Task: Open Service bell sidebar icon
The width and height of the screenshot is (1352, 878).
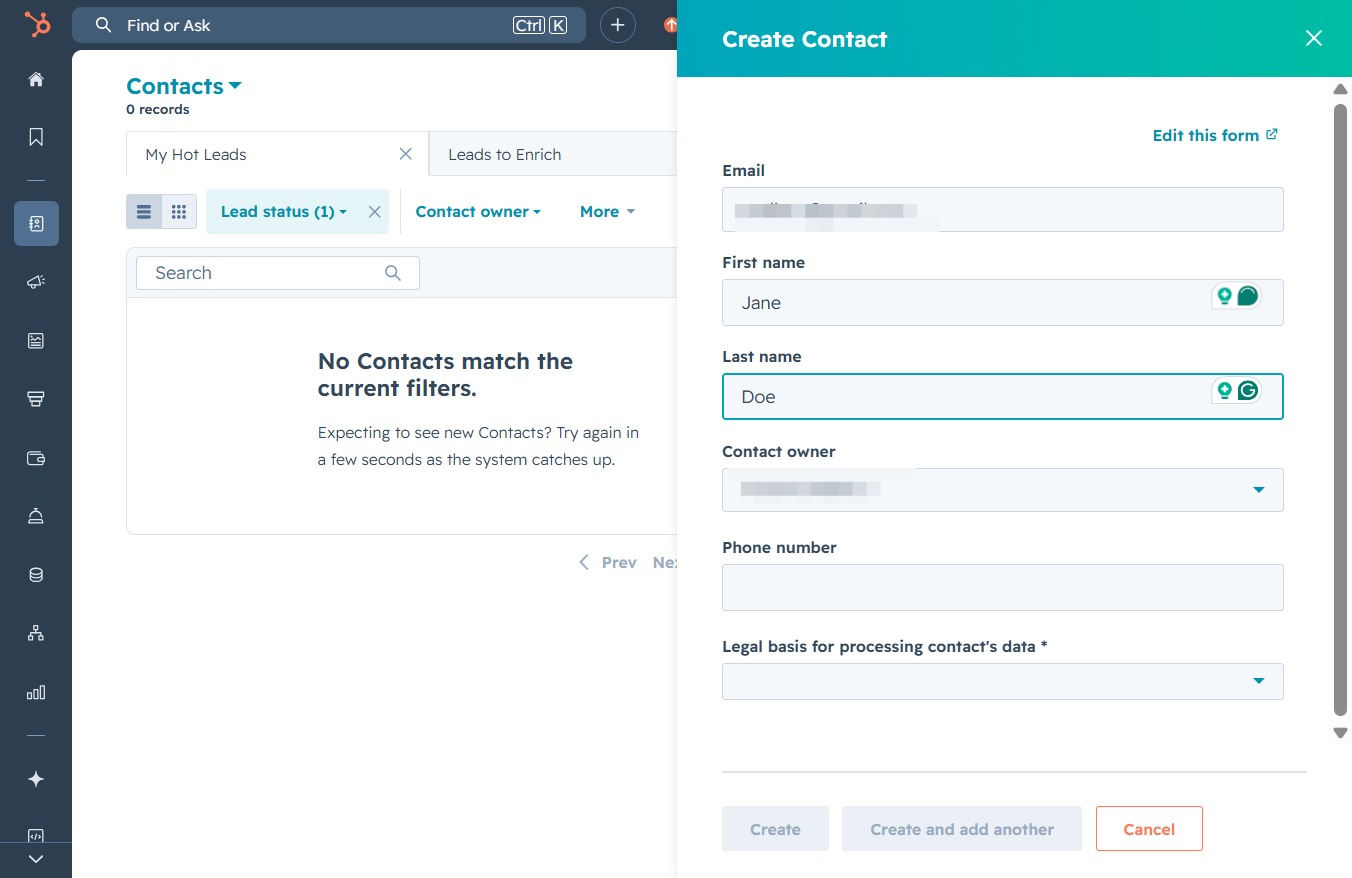Action: click(36, 516)
